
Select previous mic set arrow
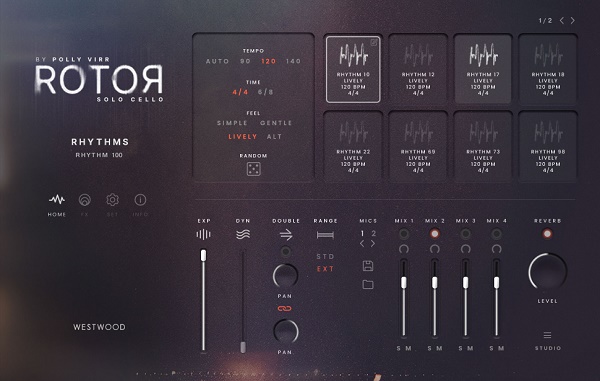pos(362,244)
